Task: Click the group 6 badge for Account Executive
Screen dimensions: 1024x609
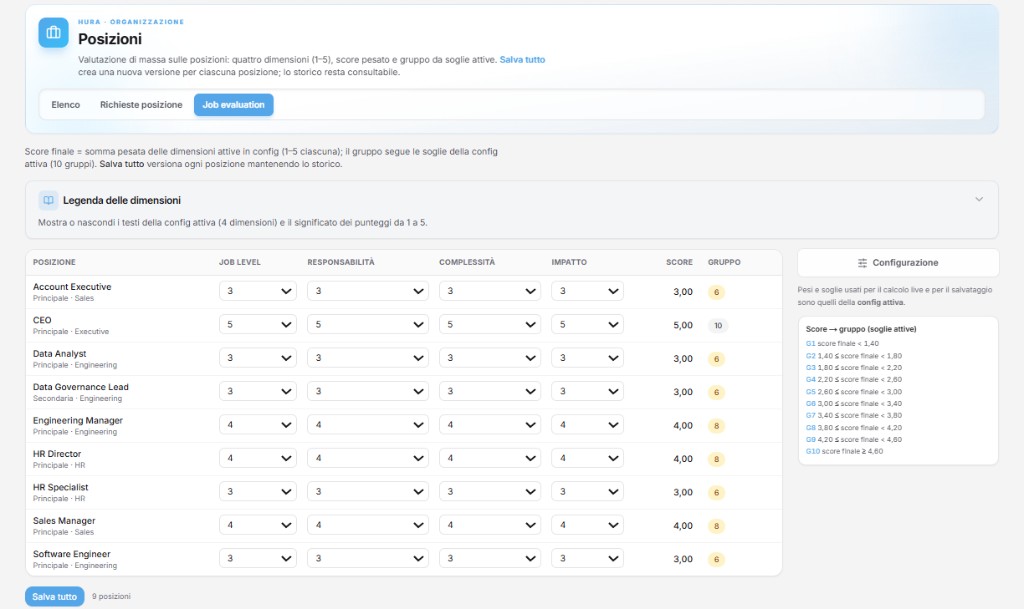Action: click(x=716, y=292)
